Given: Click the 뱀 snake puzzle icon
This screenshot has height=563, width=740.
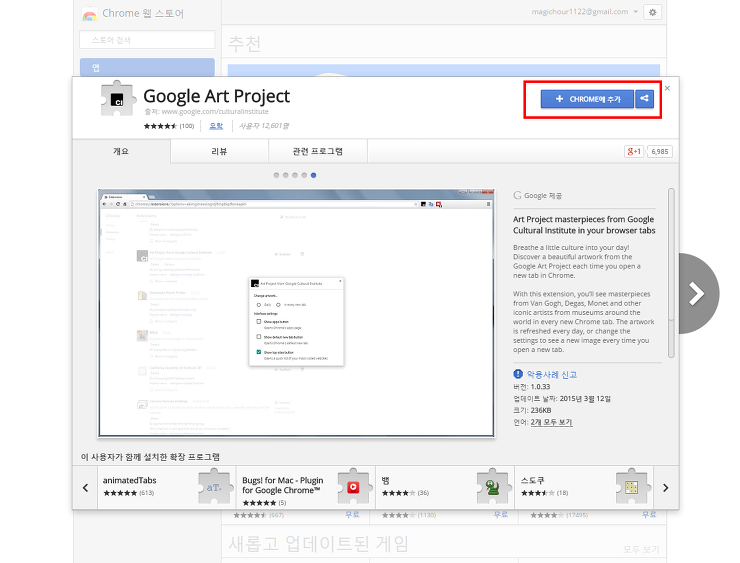Looking at the screenshot, I should click(492, 487).
